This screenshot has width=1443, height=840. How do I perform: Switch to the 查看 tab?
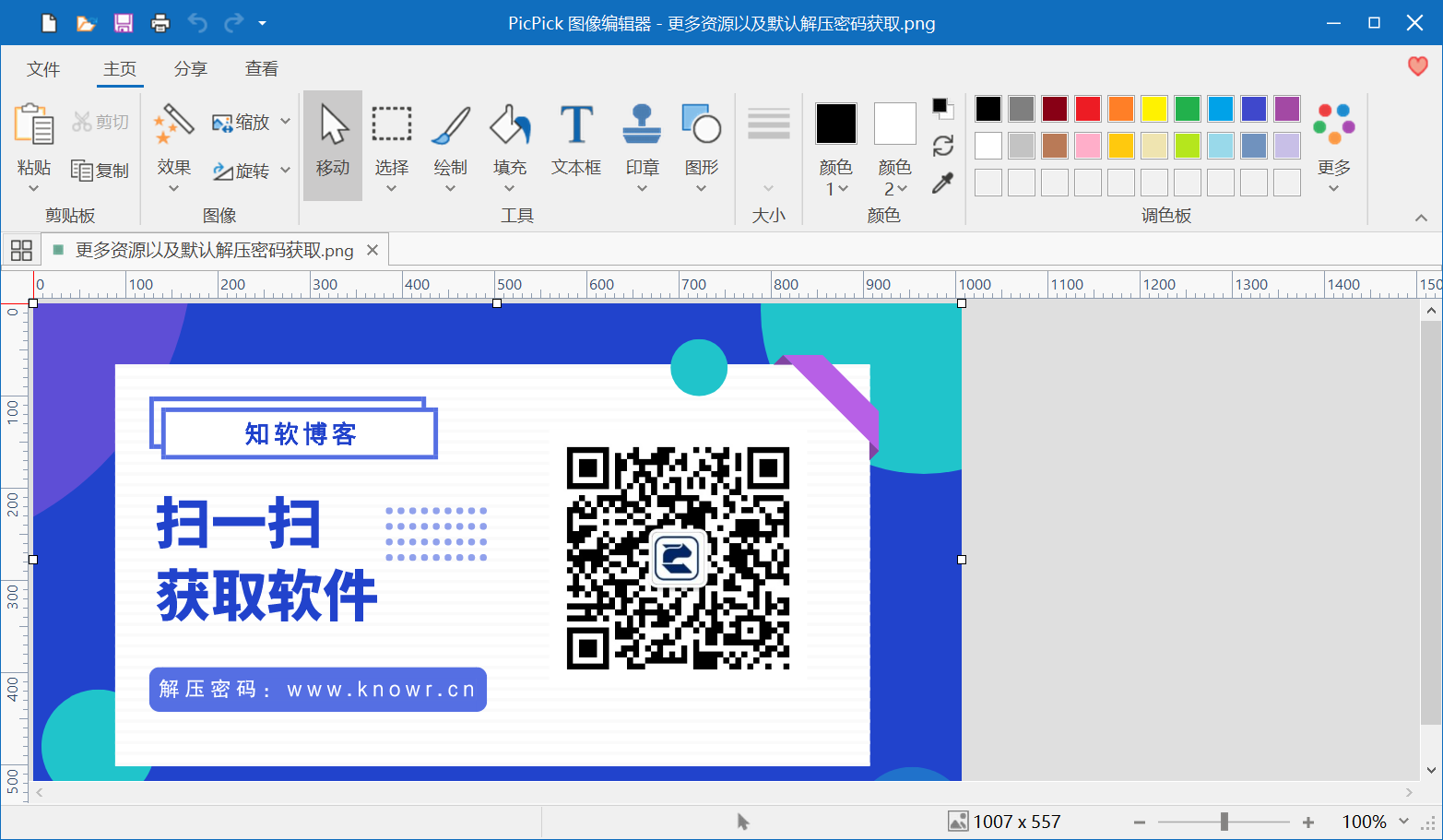(x=262, y=69)
